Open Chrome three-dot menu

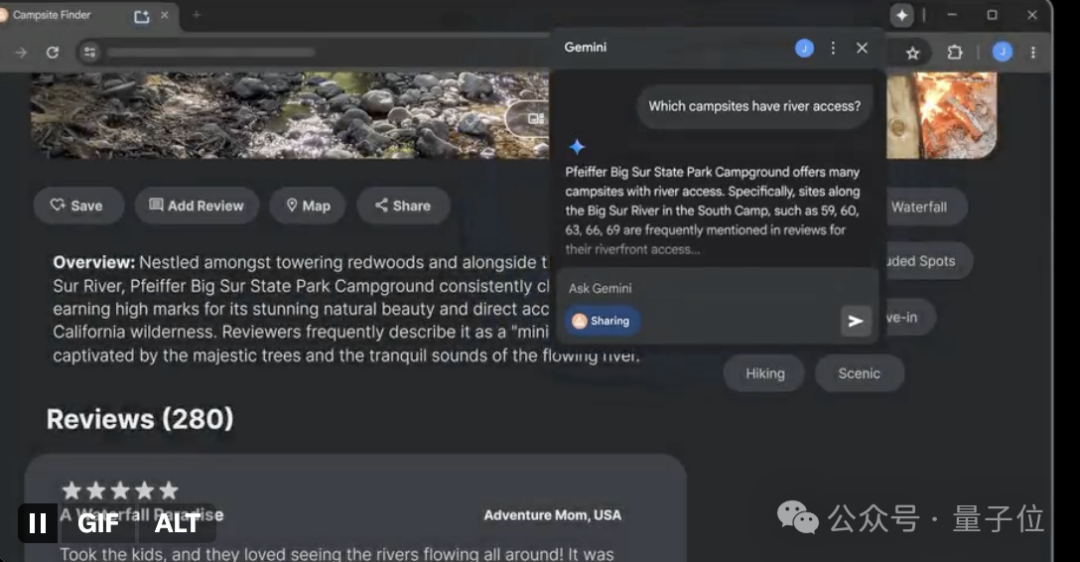(1033, 52)
